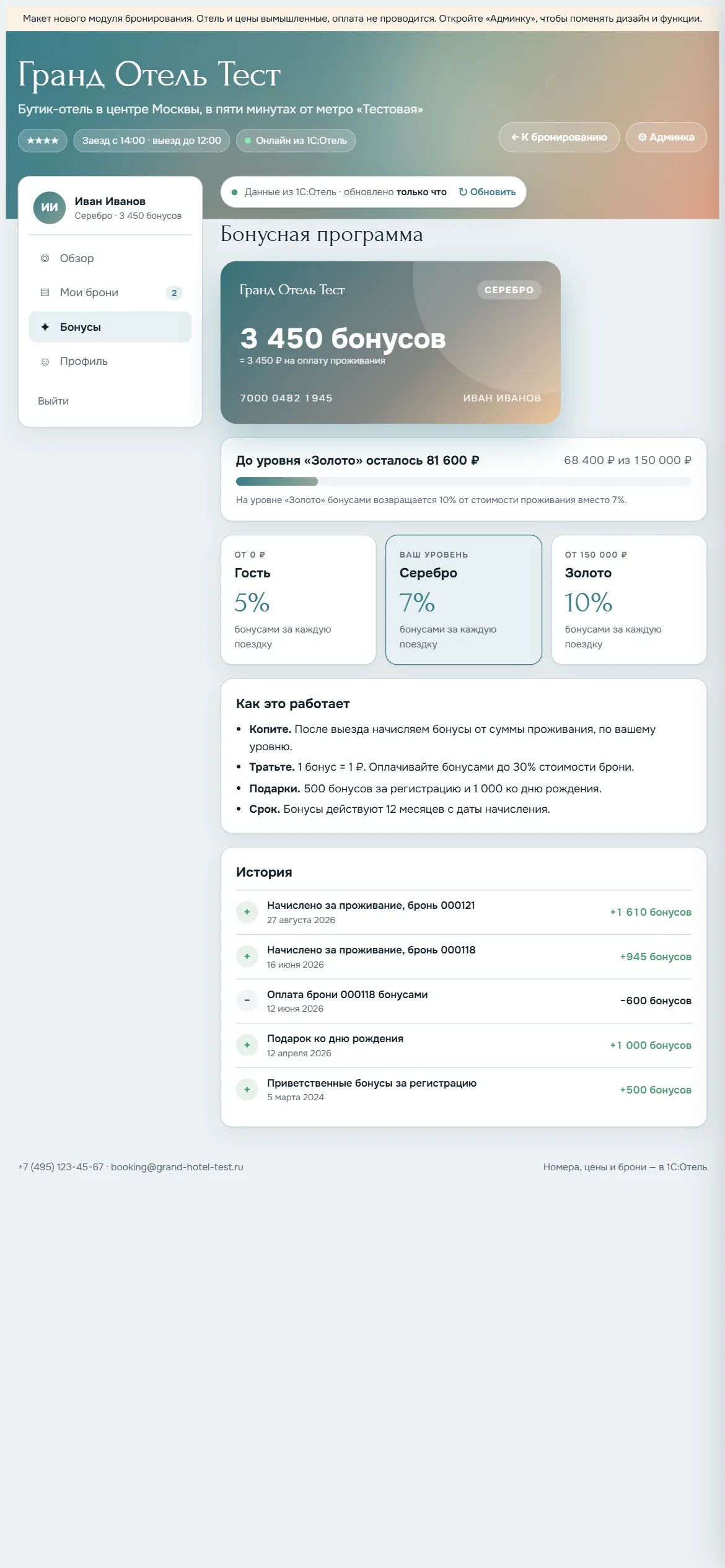Click the date 27 августа 2026
Viewport: 725px width, 1568px height.
pos(301,920)
